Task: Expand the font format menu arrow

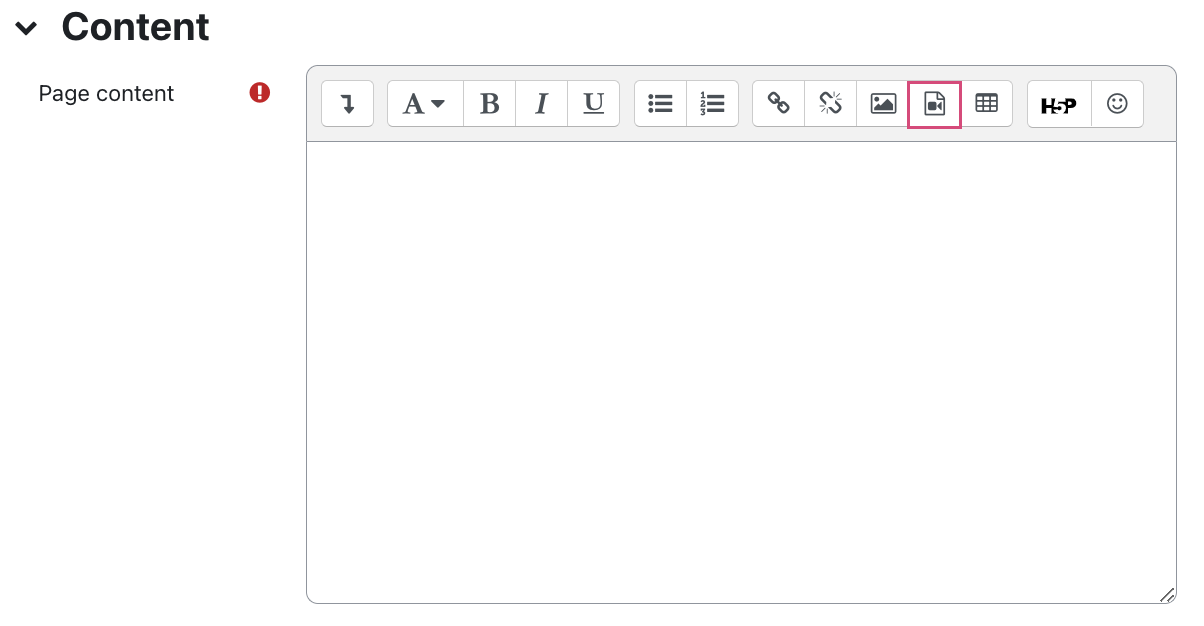Action: tap(438, 104)
